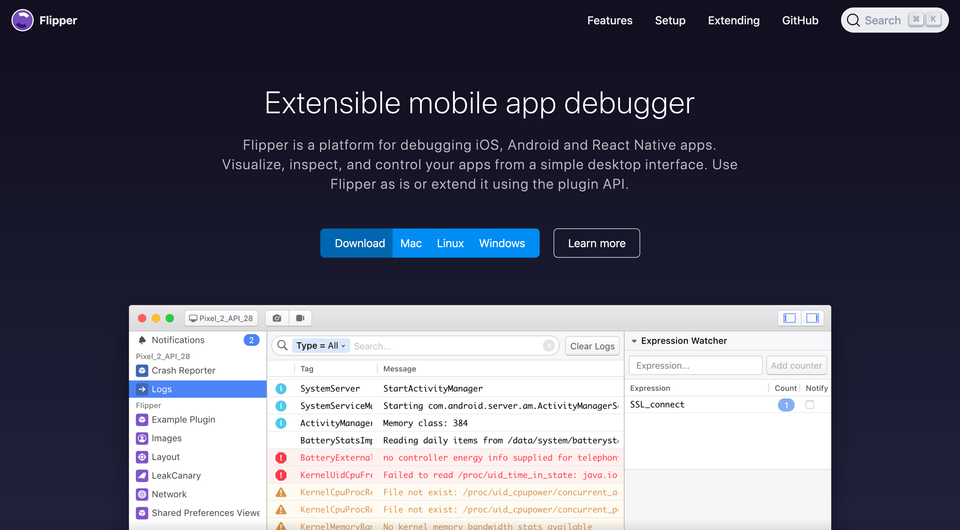The height and width of the screenshot is (530, 960).
Task: Click the screenshot camera icon
Action: click(277, 318)
